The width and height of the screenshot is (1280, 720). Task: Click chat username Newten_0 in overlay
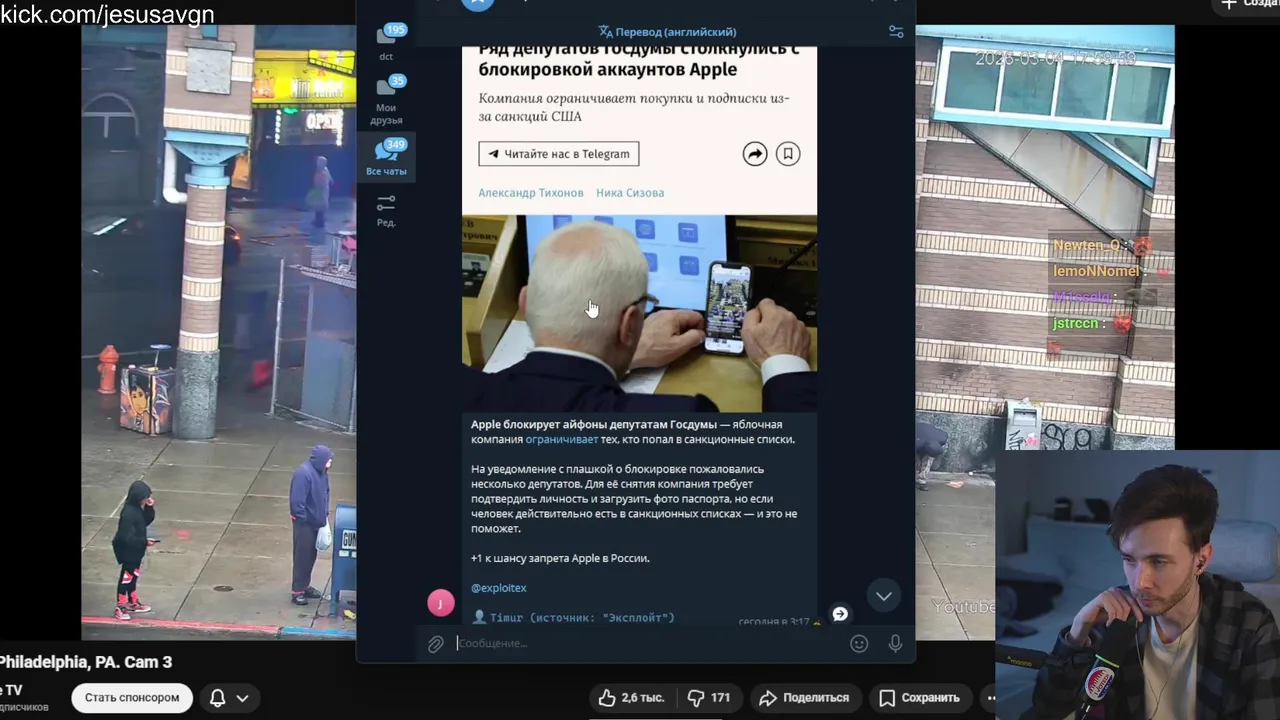click(x=1086, y=245)
